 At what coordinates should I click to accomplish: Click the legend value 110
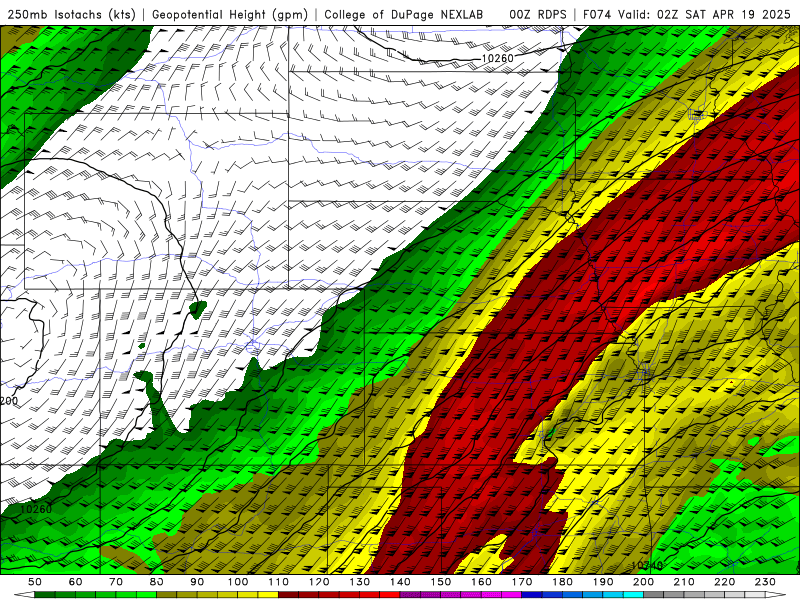[x=279, y=582]
